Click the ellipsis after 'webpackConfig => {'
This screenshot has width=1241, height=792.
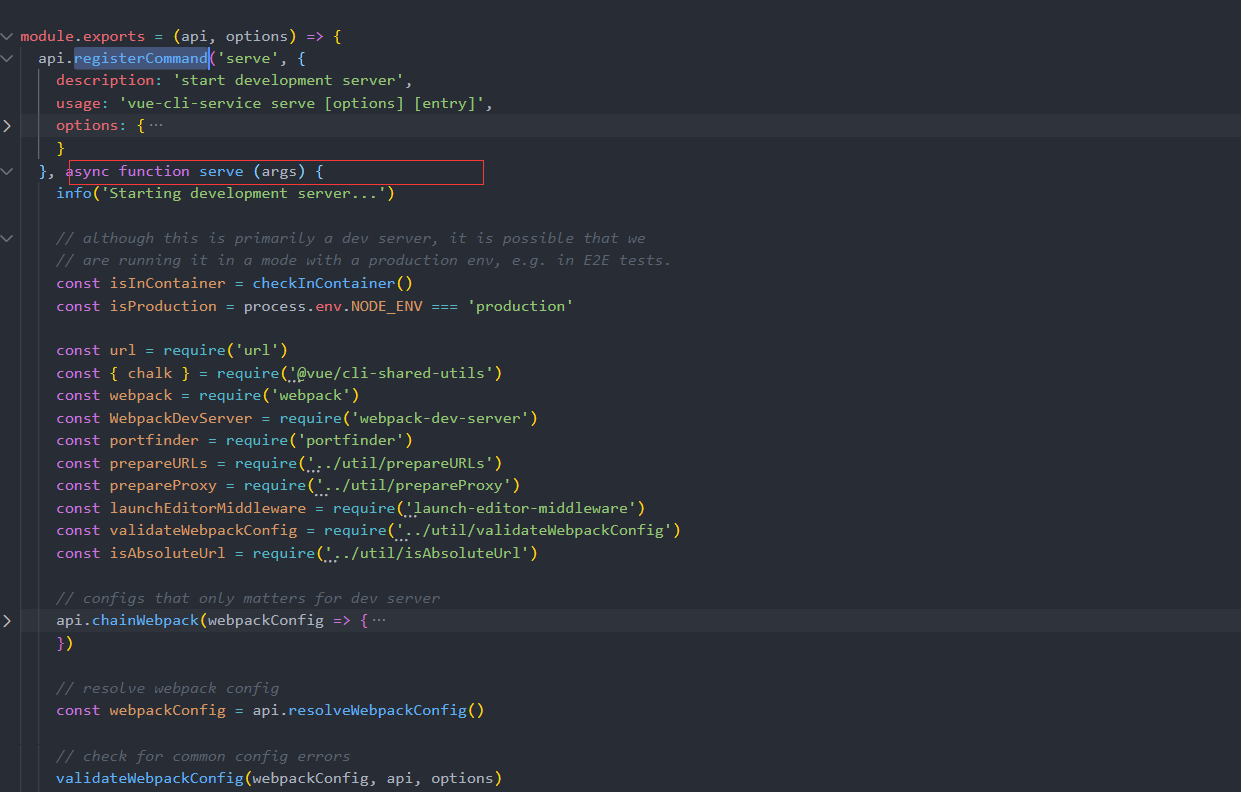click(378, 621)
